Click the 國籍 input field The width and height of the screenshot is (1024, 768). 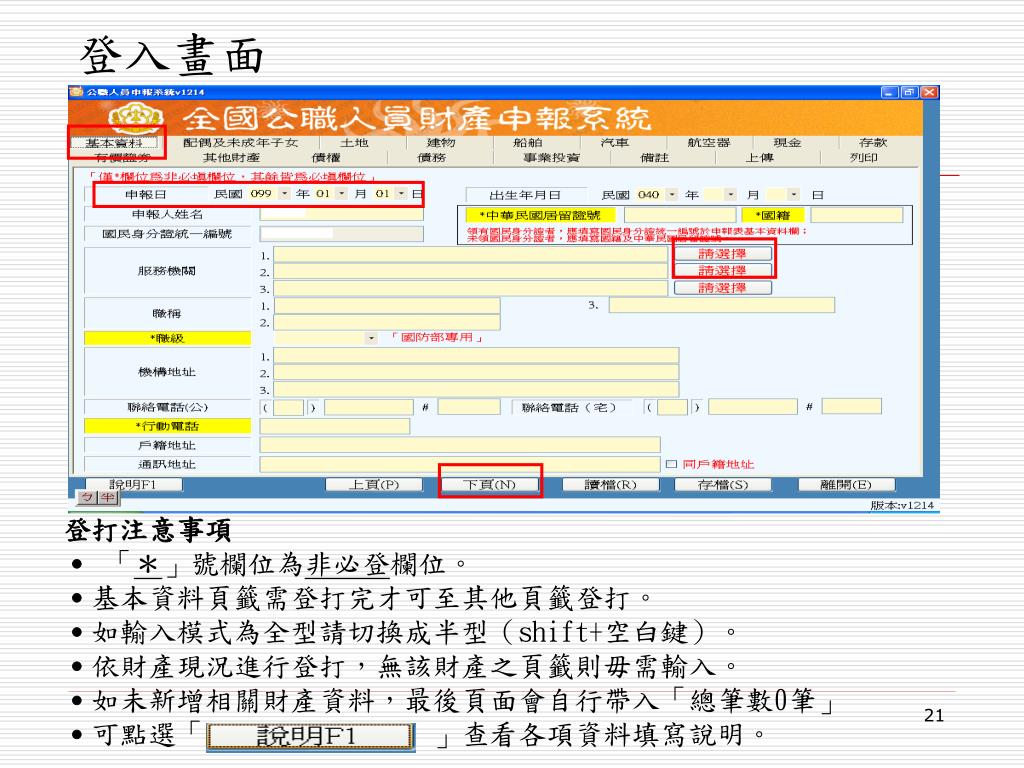click(857, 215)
